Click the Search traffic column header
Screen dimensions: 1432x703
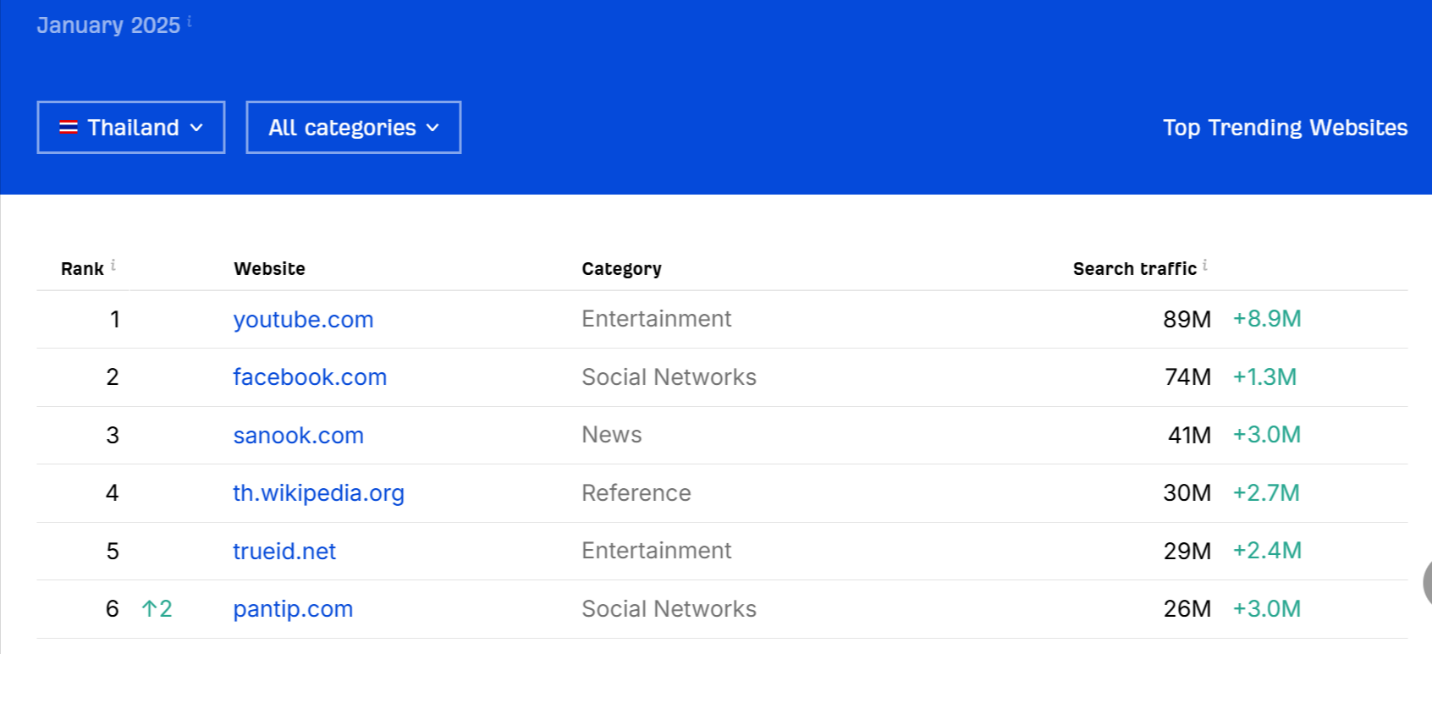(x=1135, y=269)
